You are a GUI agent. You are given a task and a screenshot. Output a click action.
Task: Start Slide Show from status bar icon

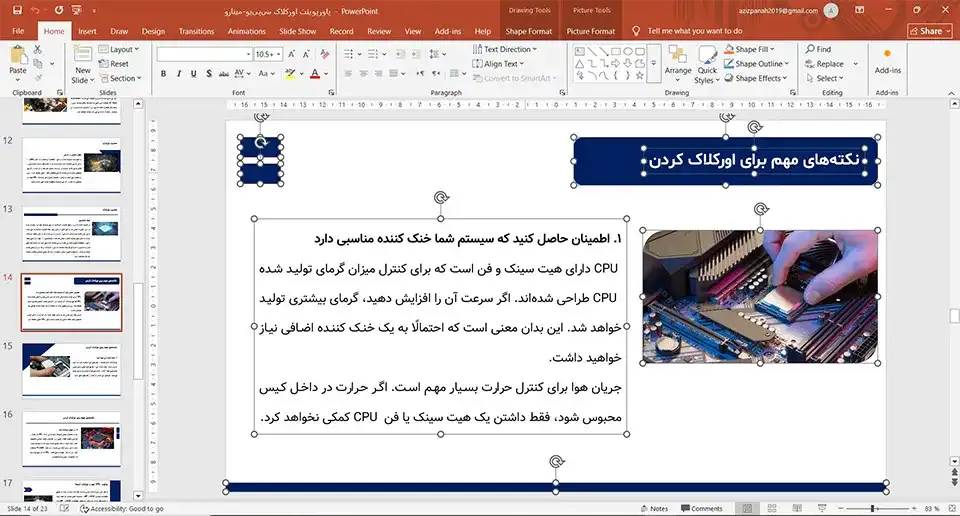(822, 509)
